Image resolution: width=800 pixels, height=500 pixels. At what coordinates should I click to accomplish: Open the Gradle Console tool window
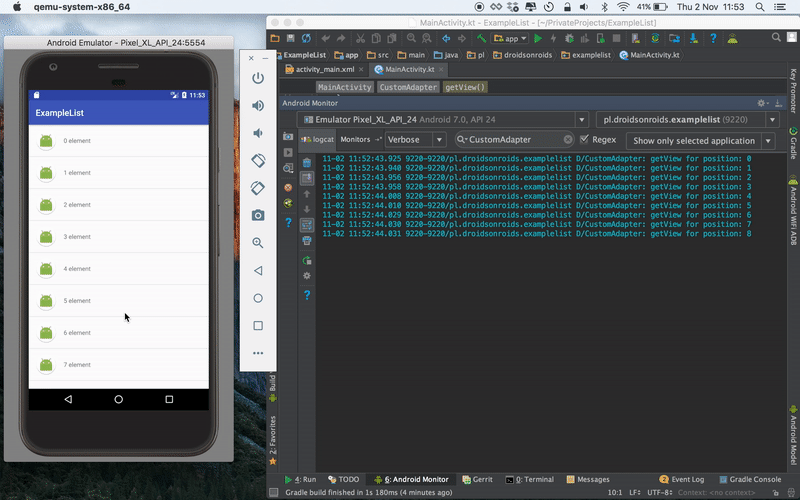coord(750,480)
